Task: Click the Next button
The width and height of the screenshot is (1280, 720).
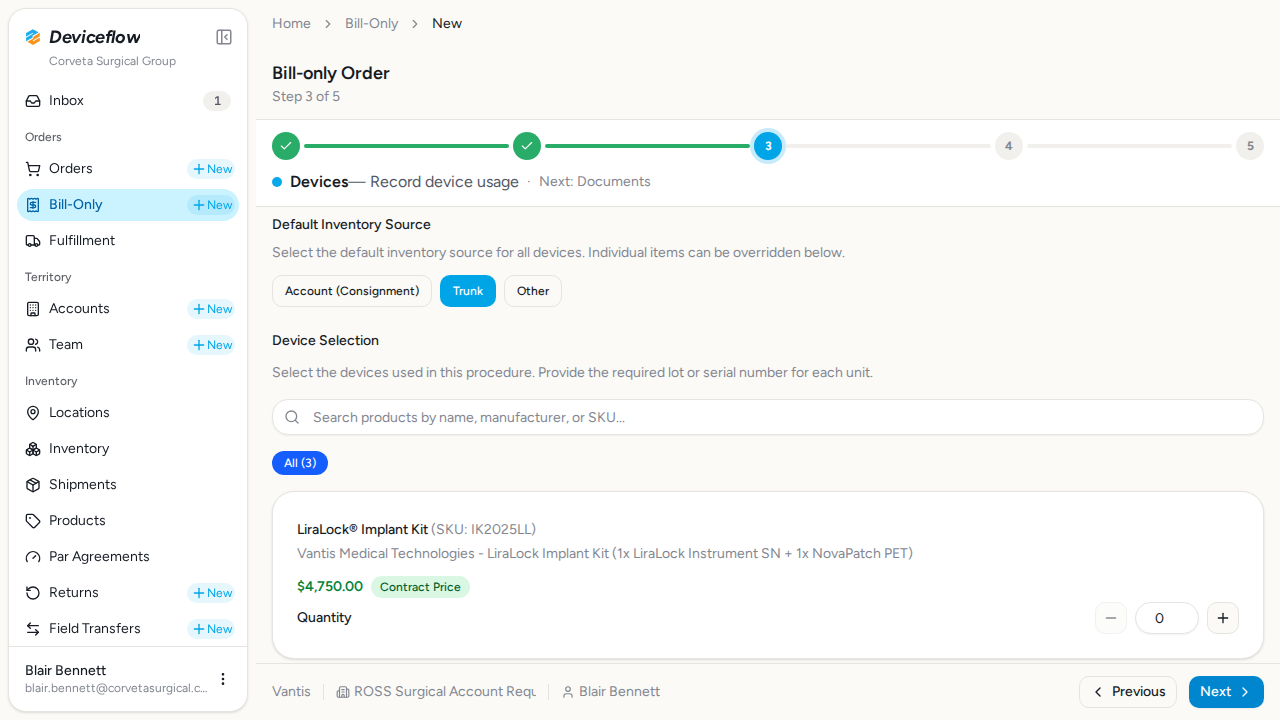Action: click(x=1226, y=692)
